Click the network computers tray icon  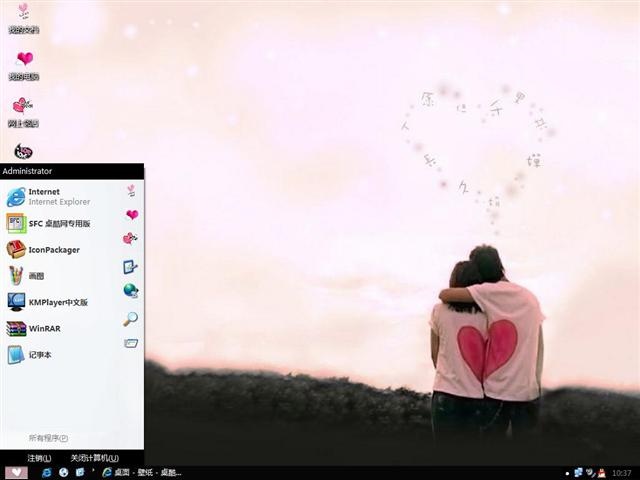(x=579, y=473)
